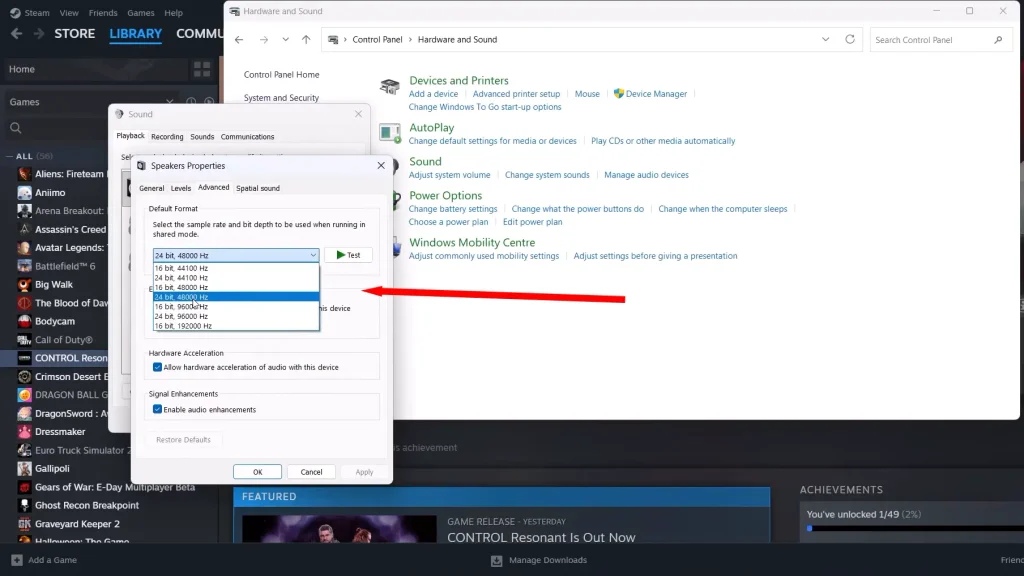Select 24 bit, 96000 Hz option
1024x576 pixels.
[236, 316]
